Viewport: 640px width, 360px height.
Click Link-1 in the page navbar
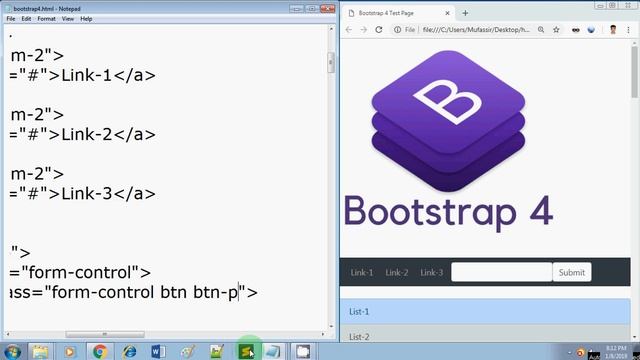(362, 272)
